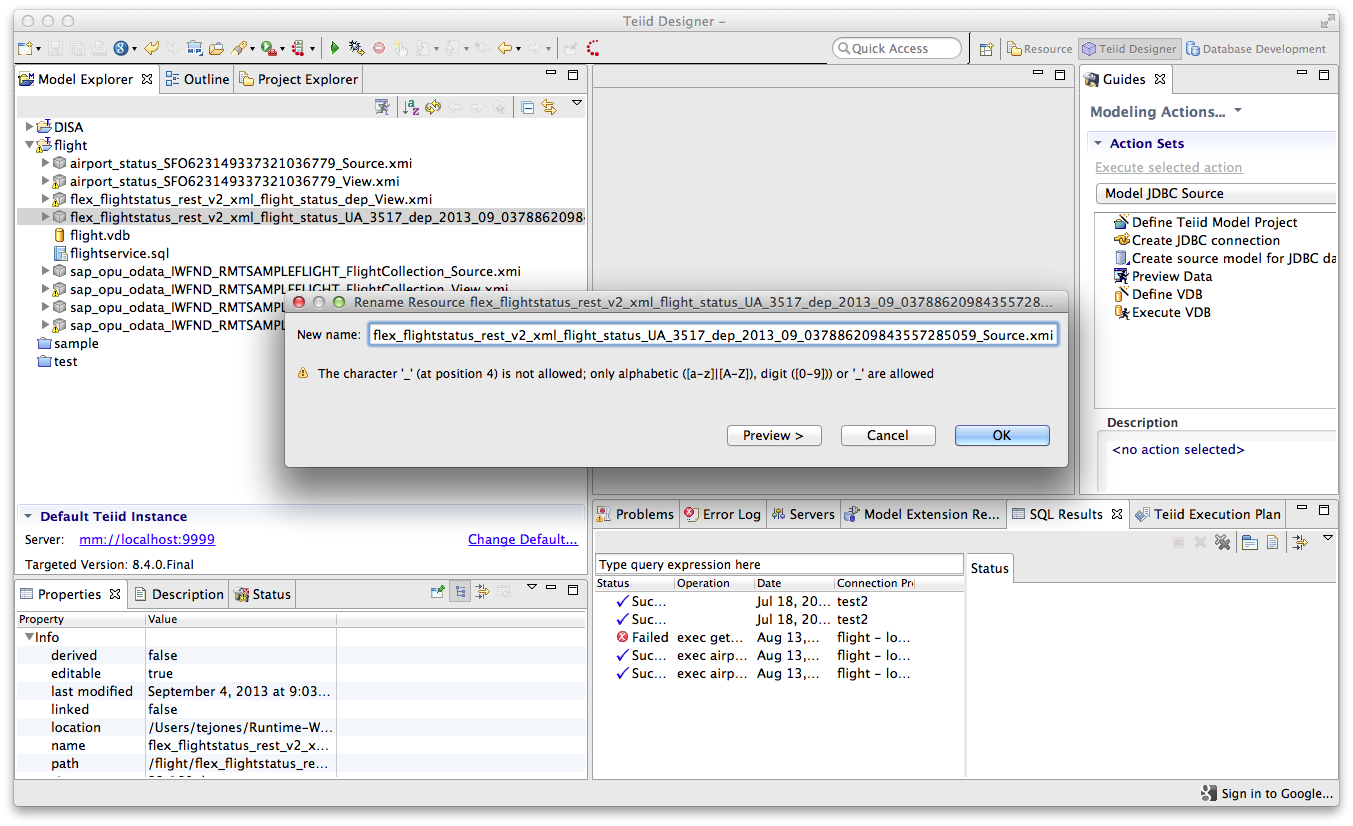1353x826 pixels.
Task: Click the red dotted loading icon in toolbar
Action: [593, 48]
